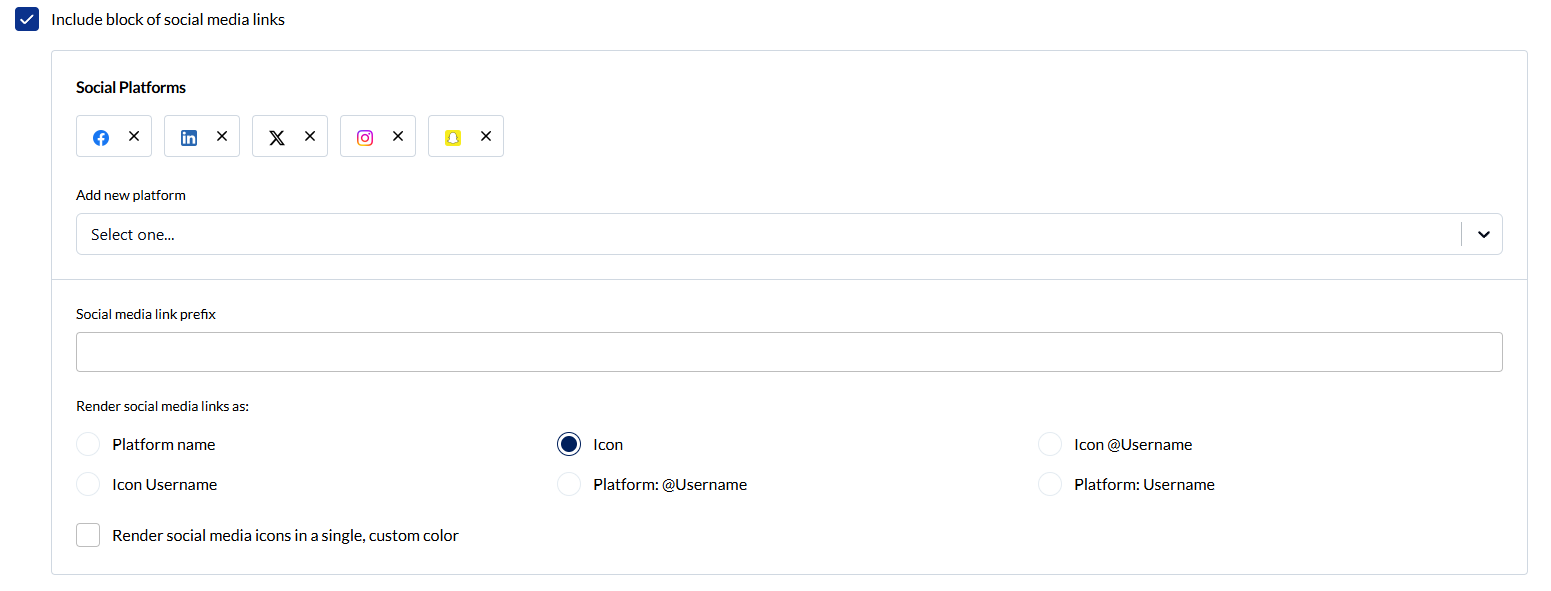The height and width of the screenshot is (591, 1551).
Task: Select the Icon radio option
Action: click(x=569, y=444)
